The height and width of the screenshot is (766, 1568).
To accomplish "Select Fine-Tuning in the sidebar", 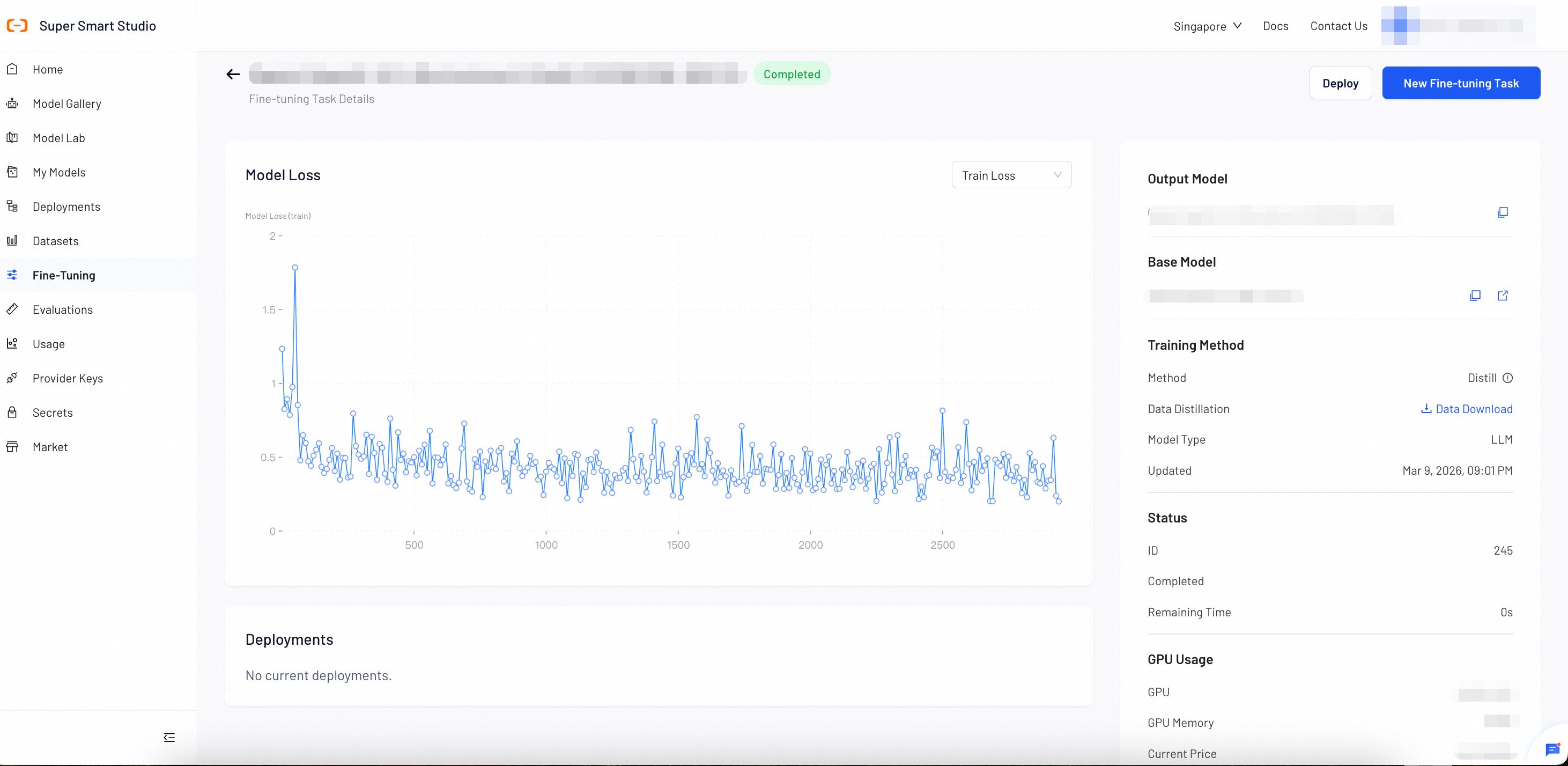I will (x=64, y=275).
